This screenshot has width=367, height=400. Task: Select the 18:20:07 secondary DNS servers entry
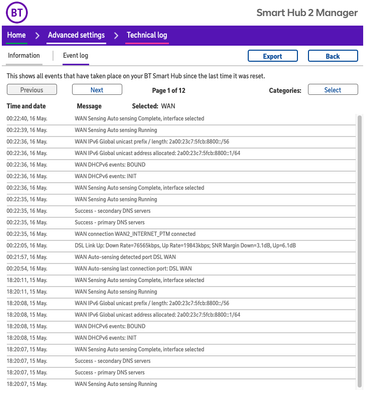tap(181, 361)
